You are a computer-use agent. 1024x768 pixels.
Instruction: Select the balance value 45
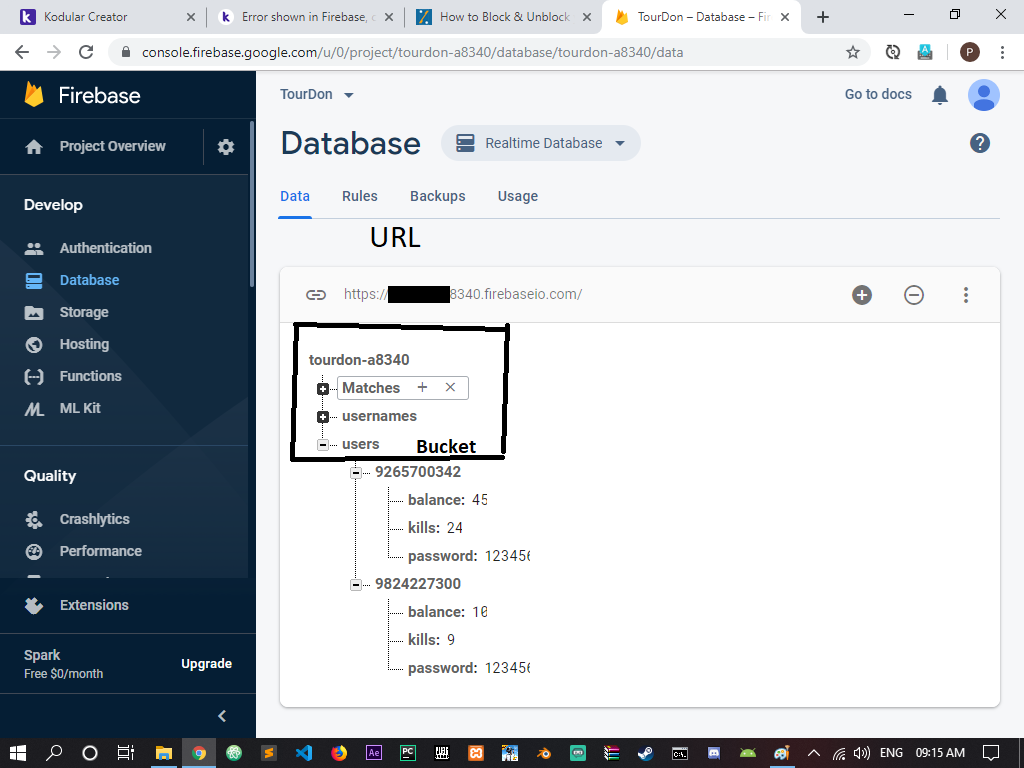(x=479, y=500)
